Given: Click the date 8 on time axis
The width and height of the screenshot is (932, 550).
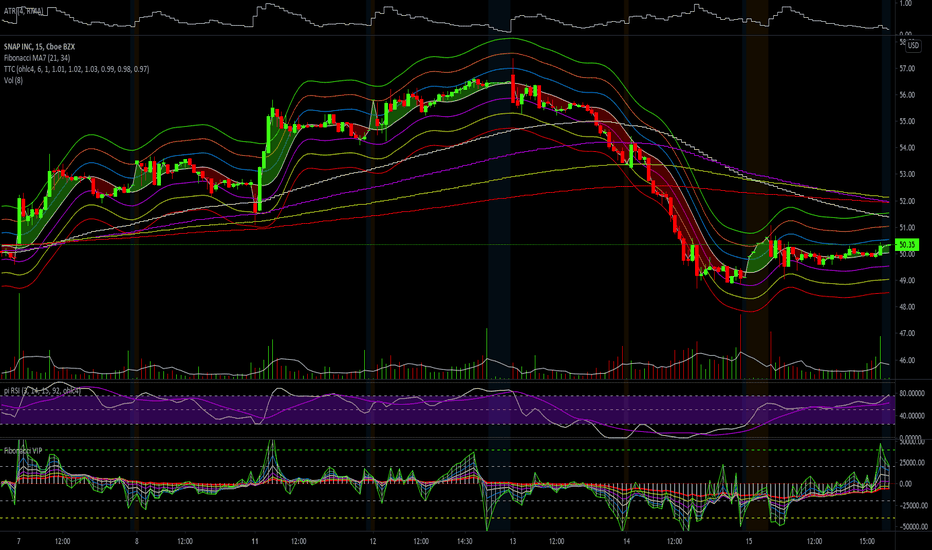Looking at the screenshot, I should [x=137, y=542].
